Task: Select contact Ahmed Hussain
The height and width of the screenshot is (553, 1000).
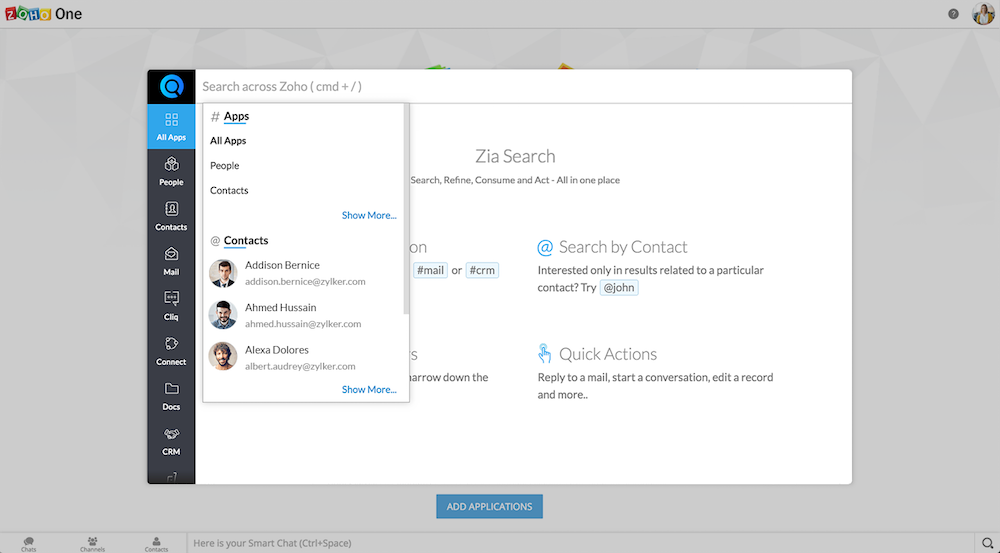Action: [x=280, y=315]
